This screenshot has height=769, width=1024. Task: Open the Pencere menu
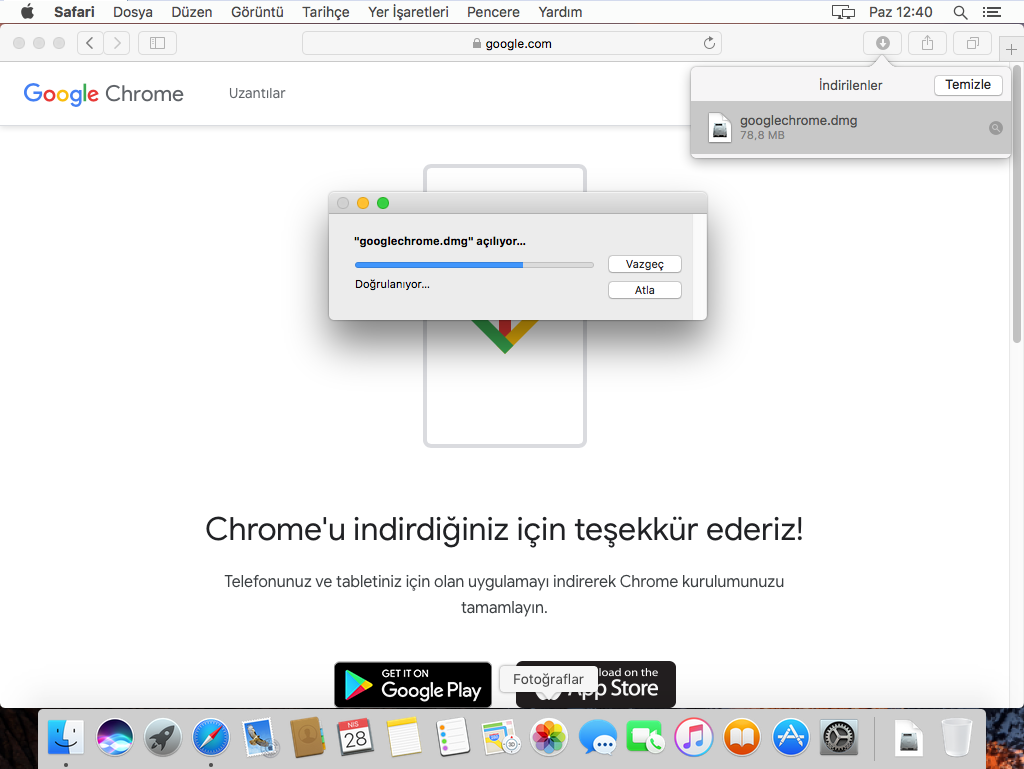(x=493, y=12)
